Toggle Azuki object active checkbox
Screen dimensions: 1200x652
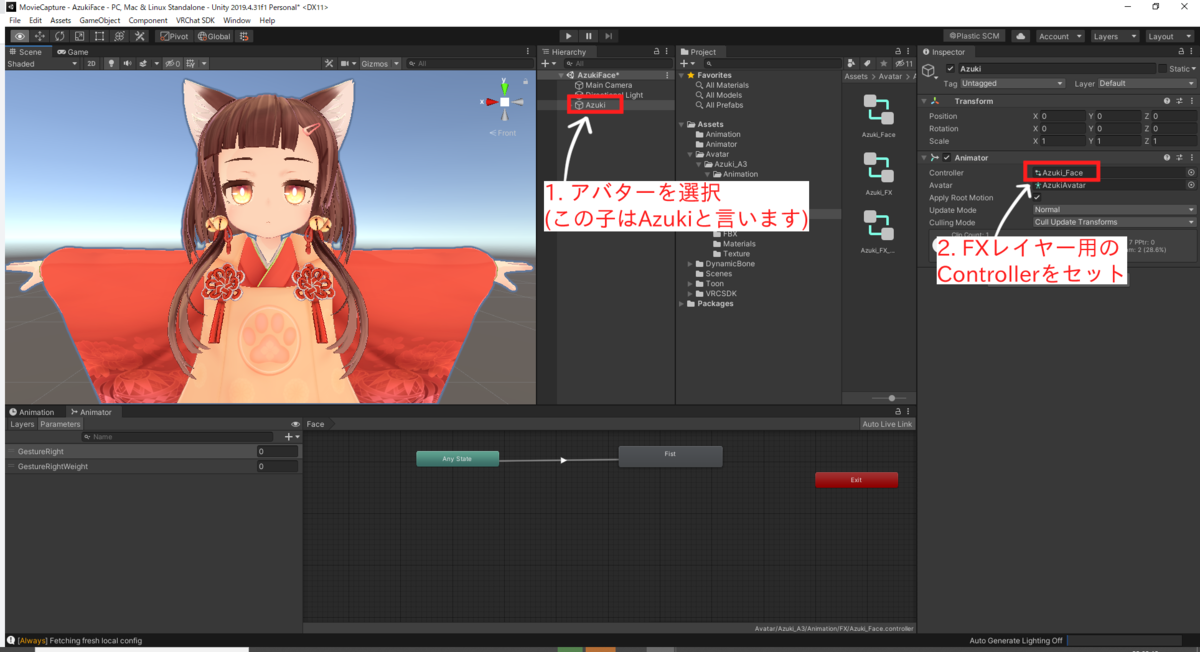[x=950, y=68]
